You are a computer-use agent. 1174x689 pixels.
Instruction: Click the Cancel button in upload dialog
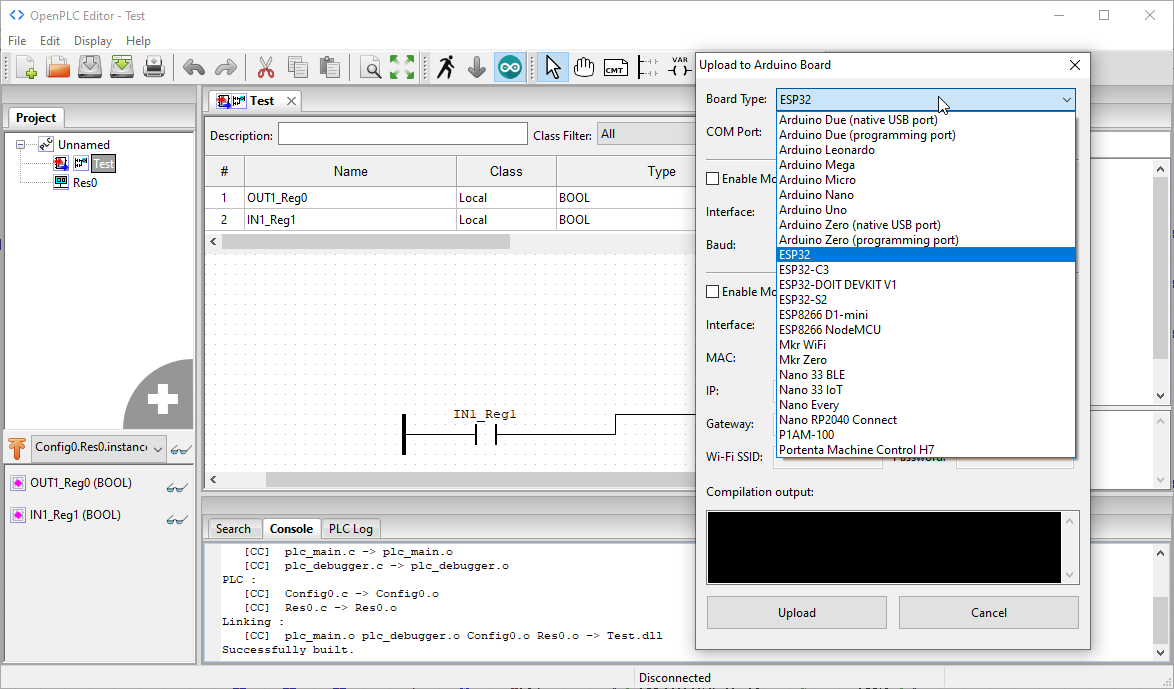click(x=988, y=613)
